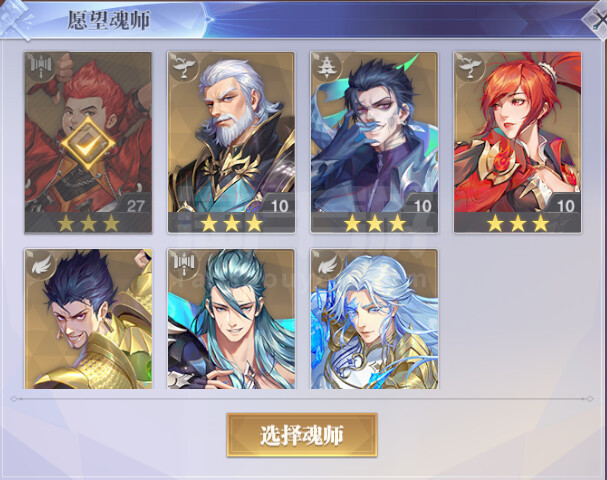607x480 pixels.
Task: Click the class icon on the red-haired card
Action: tap(41, 66)
